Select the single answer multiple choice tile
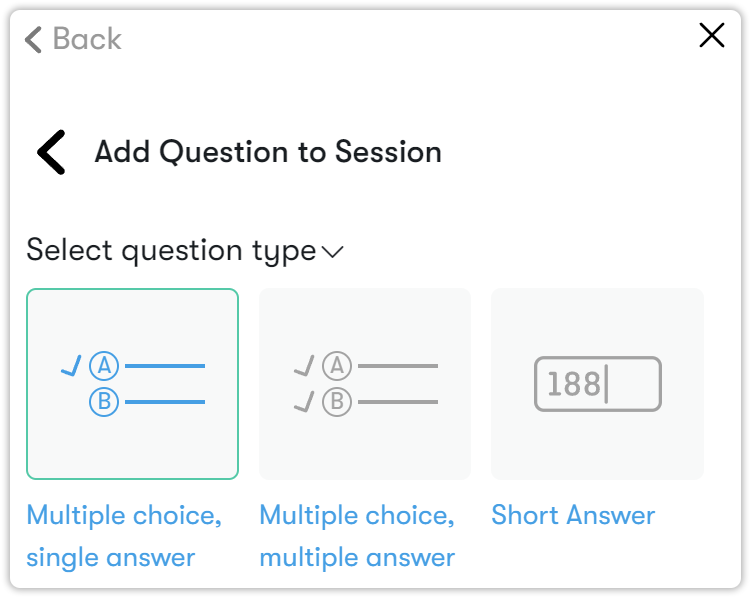Screen dimensions: 751x598 pos(132,384)
